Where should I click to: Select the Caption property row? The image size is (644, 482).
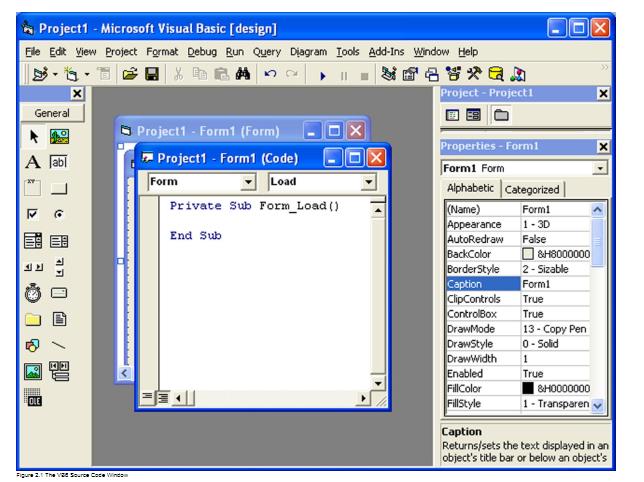pos(518,284)
